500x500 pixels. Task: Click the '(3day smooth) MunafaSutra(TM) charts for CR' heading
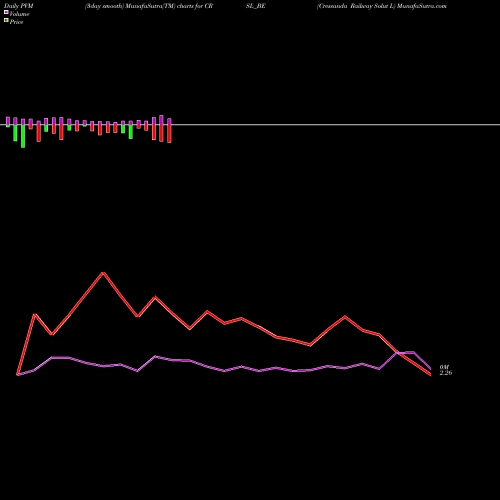tap(149, 6)
